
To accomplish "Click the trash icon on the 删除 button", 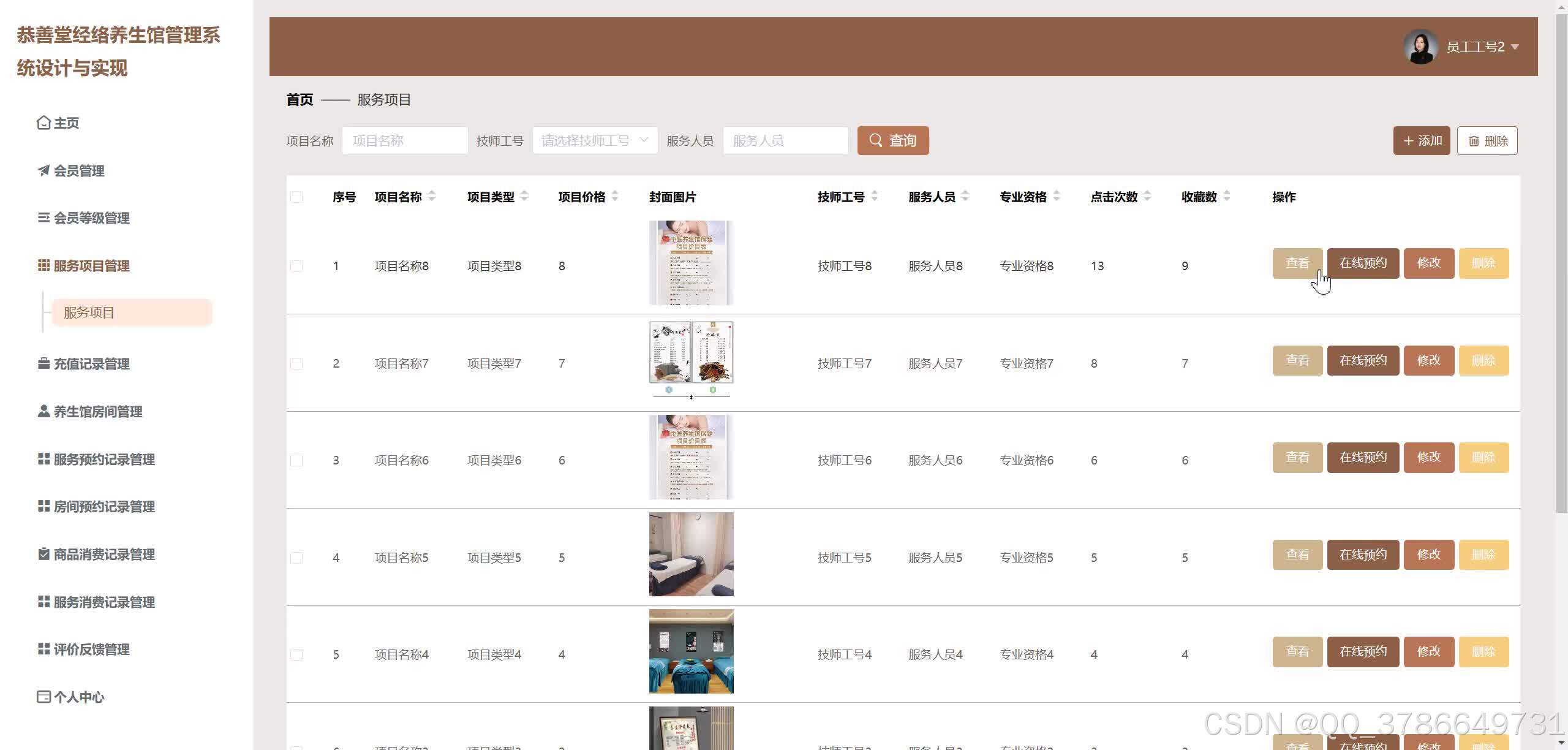I will (1475, 140).
